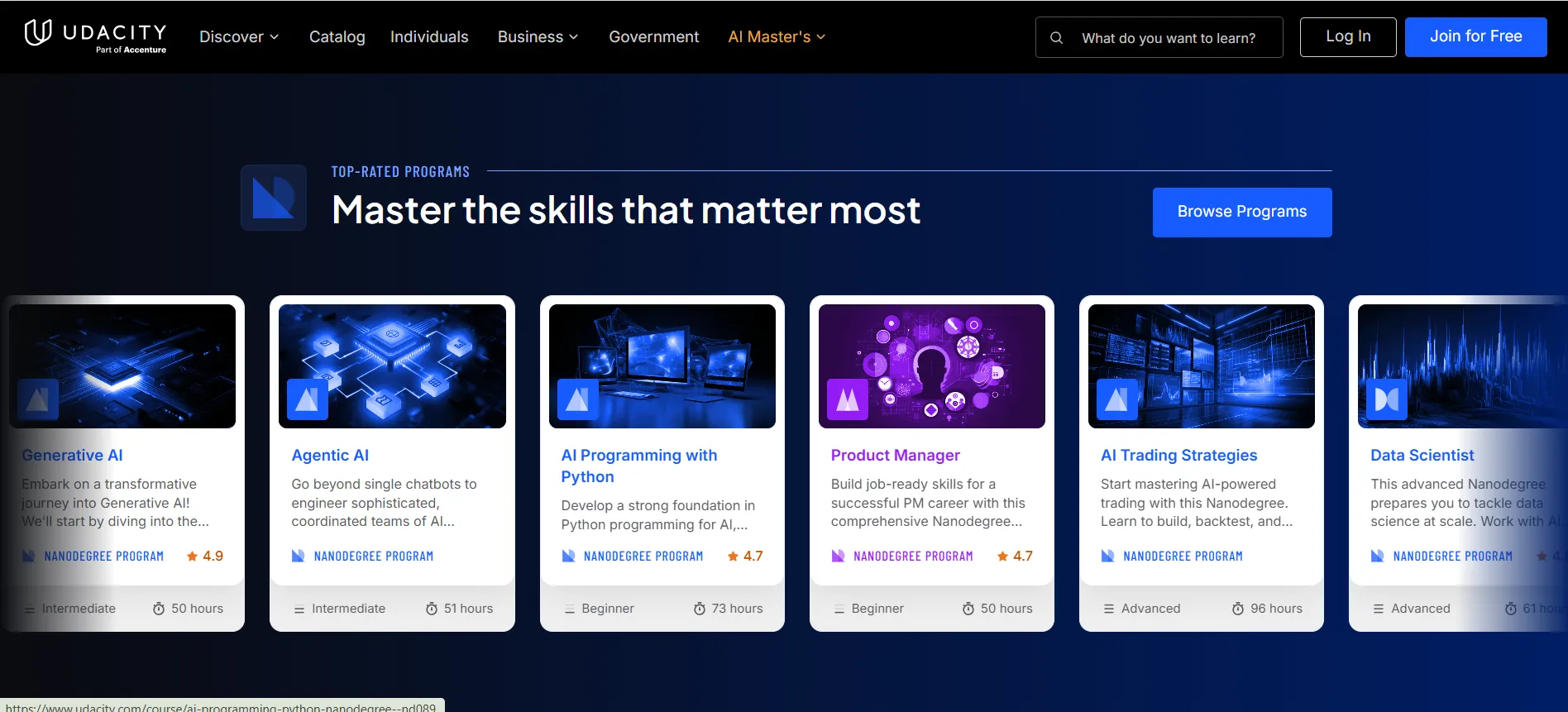
Task: Go to the Individuals page
Action: point(429,36)
